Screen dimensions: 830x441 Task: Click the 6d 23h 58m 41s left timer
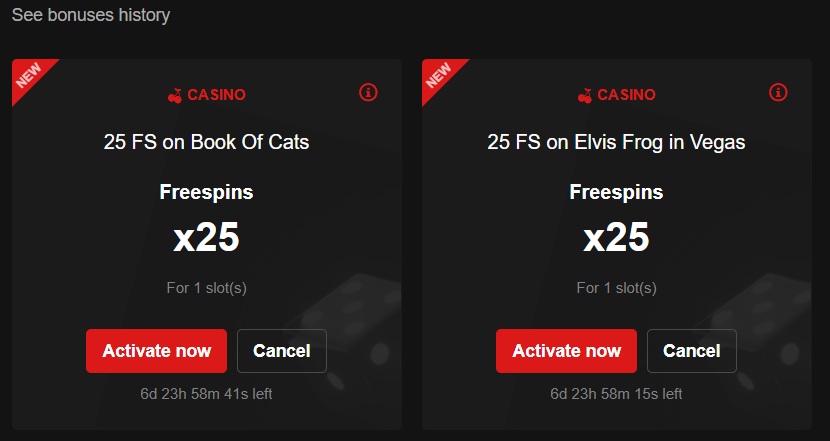point(206,394)
